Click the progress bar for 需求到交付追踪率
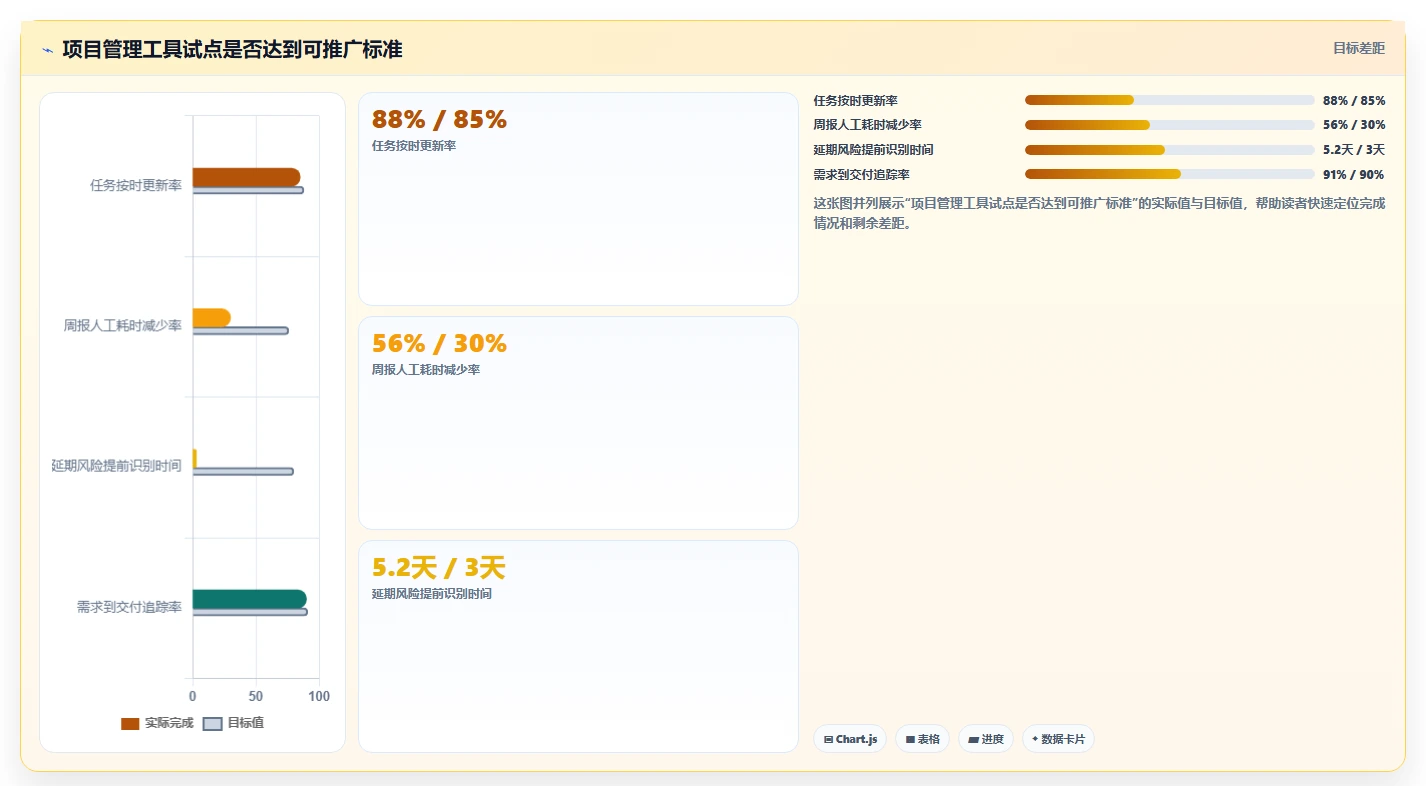The height and width of the screenshot is (786, 1426). pos(1169,174)
